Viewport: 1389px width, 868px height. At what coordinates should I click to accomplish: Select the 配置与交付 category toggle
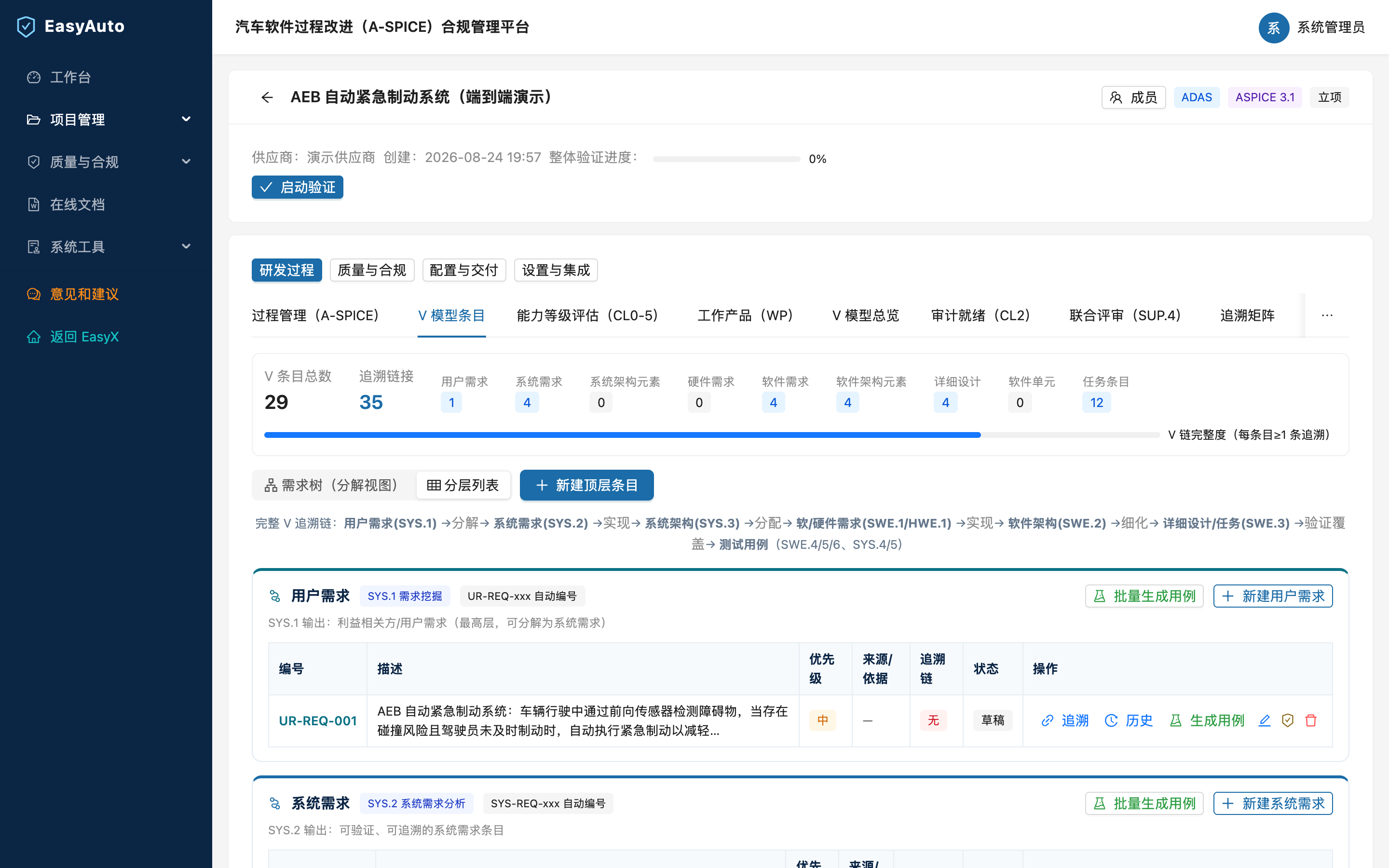click(464, 271)
